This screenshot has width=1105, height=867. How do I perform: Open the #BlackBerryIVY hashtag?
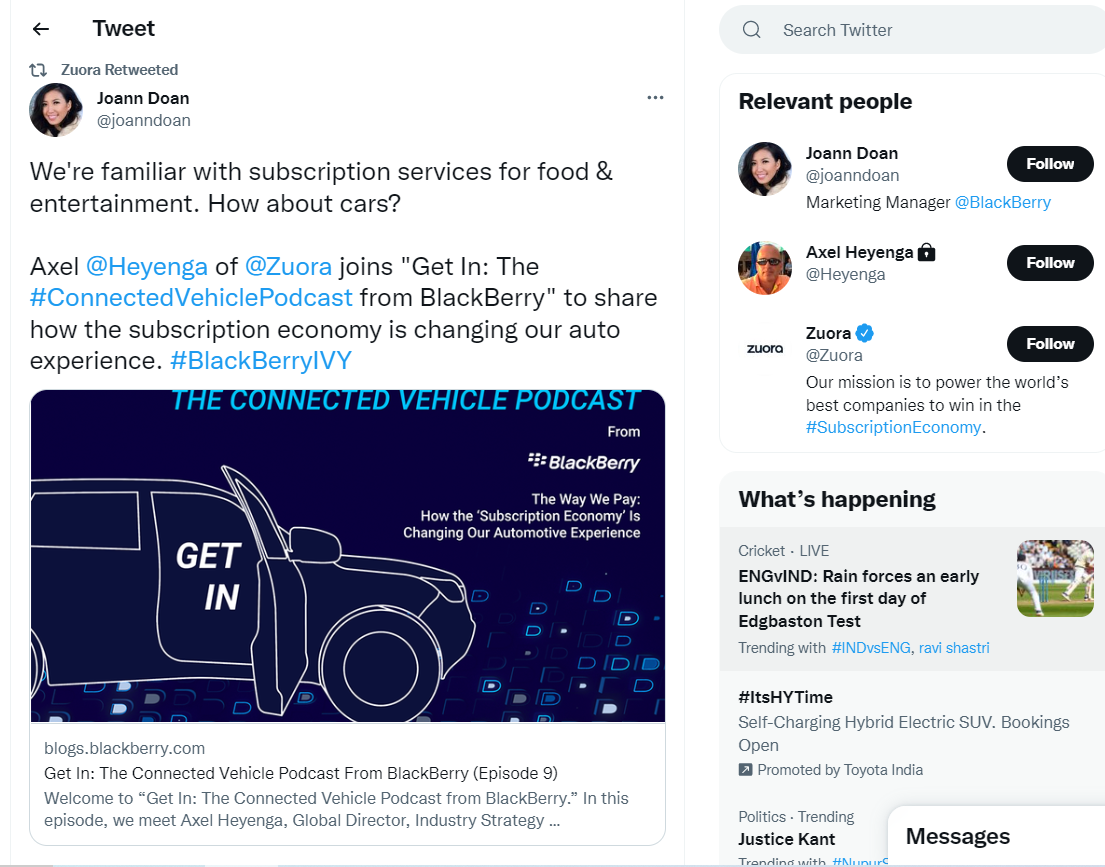tap(261, 361)
